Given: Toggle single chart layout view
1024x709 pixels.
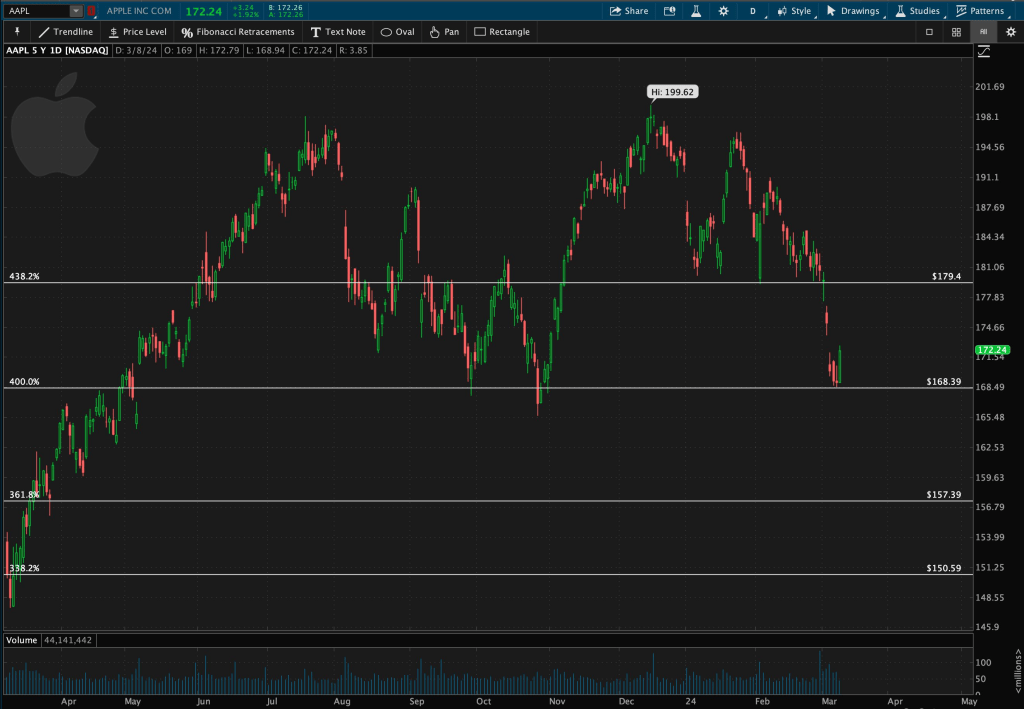Looking at the screenshot, I should coord(929,32).
